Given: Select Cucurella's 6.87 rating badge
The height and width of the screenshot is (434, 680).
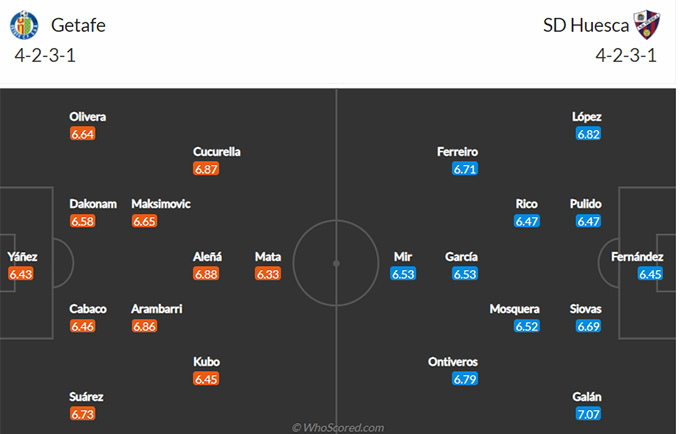Looking at the screenshot, I should coord(206,169).
